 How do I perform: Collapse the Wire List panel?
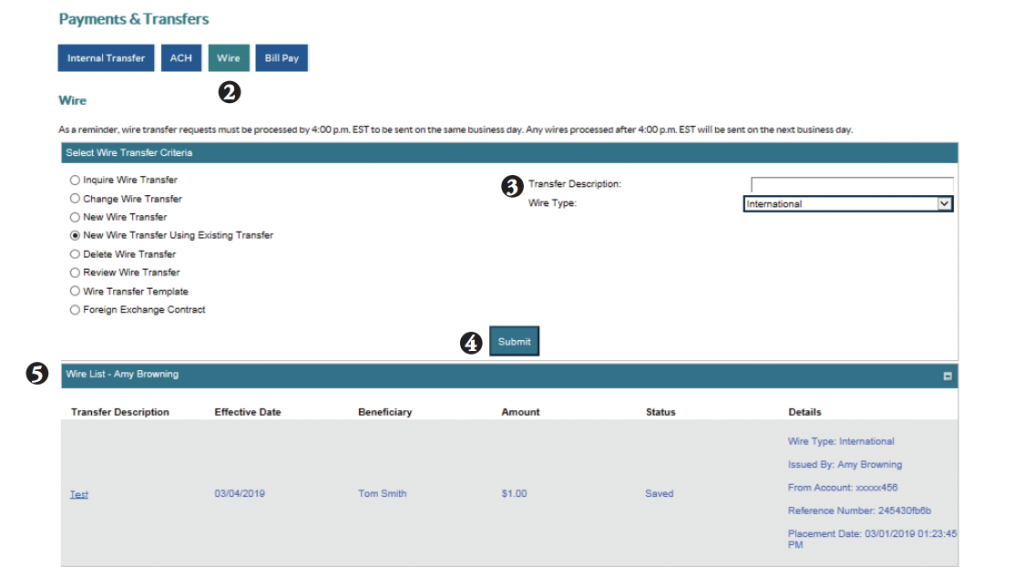click(x=947, y=376)
